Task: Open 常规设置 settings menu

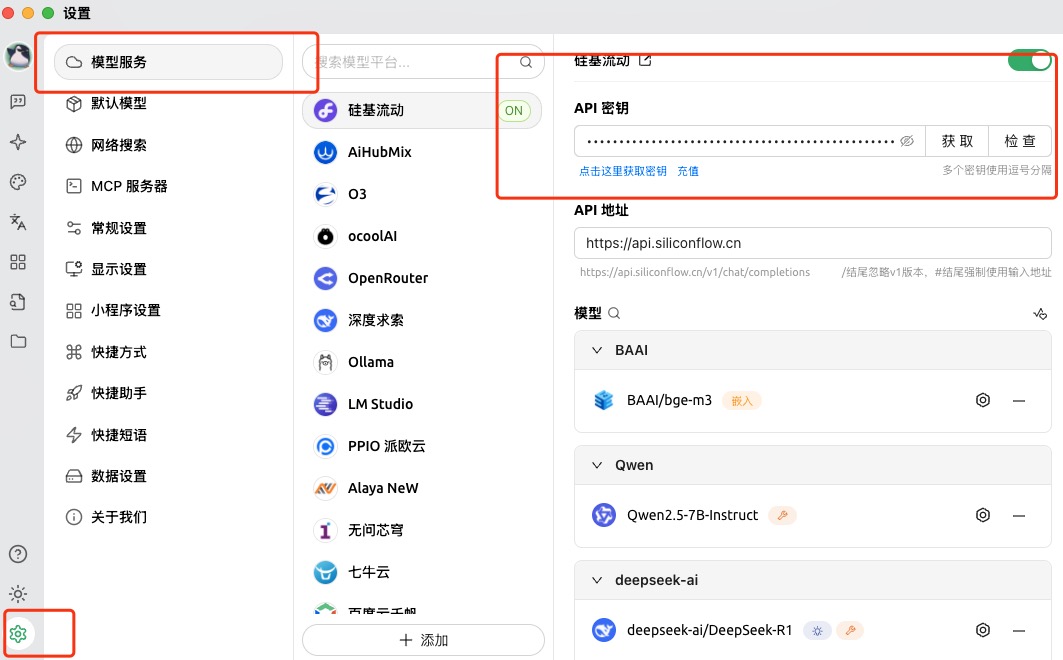Action: click(168, 228)
